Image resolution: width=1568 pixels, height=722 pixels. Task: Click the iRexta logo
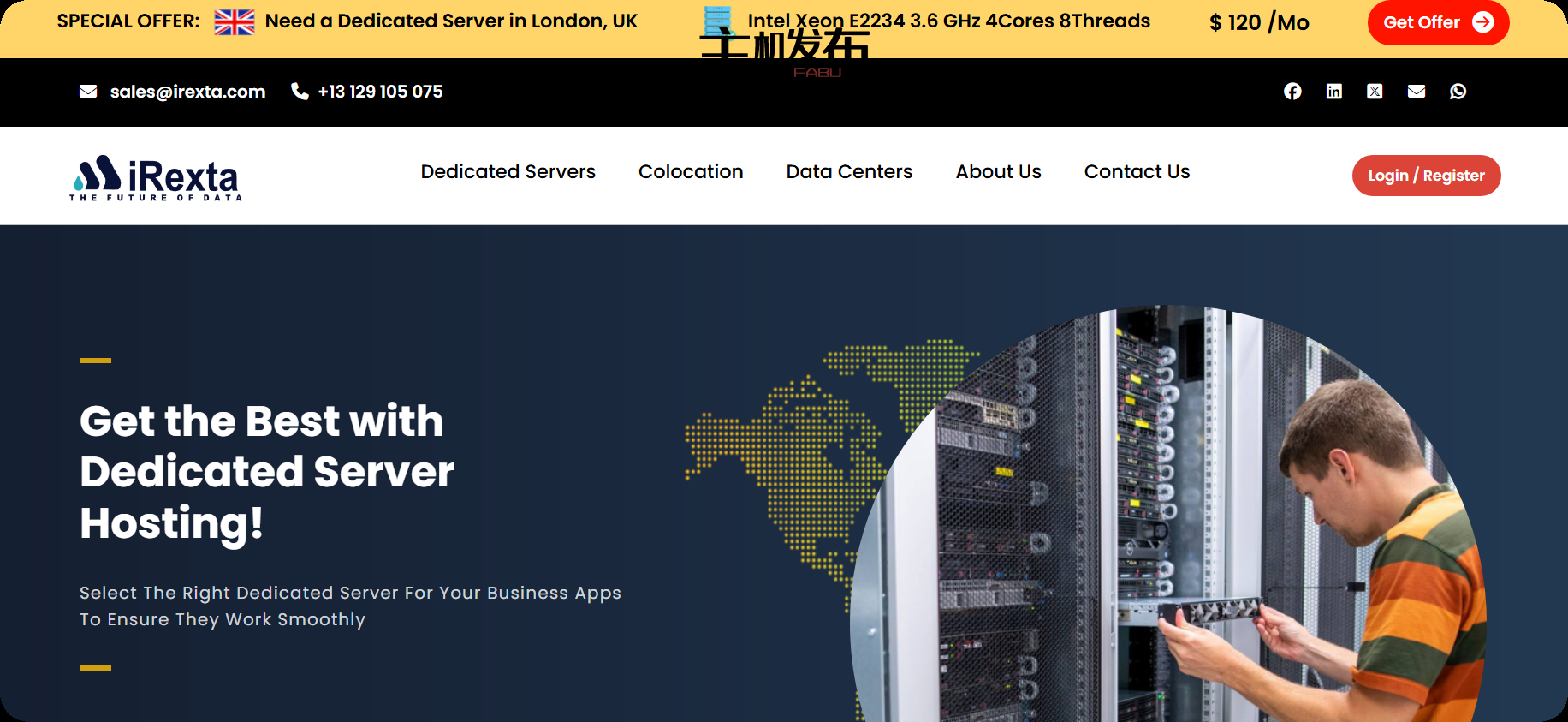click(155, 177)
